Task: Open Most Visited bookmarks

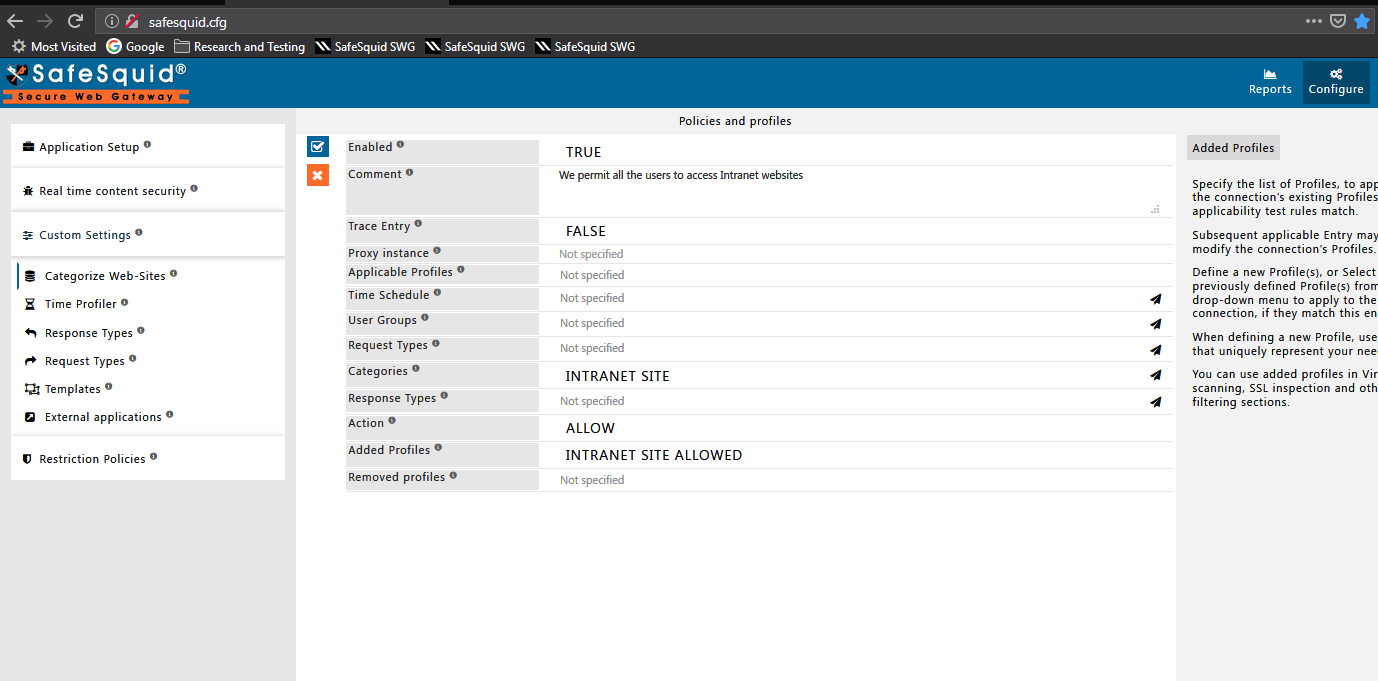Action: [54, 46]
